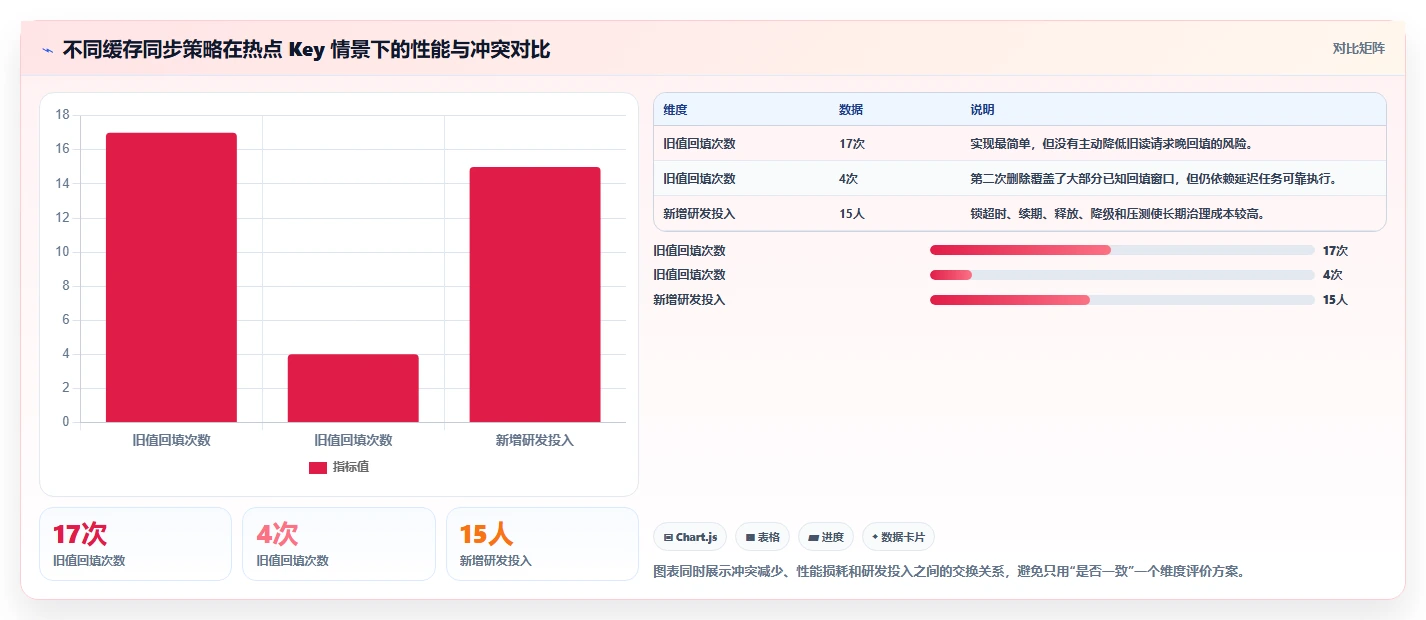Click the description starting with 第二次删除
Image resolution: width=1426 pixels, height=620 pixels.
click(x=1153, y=179)
